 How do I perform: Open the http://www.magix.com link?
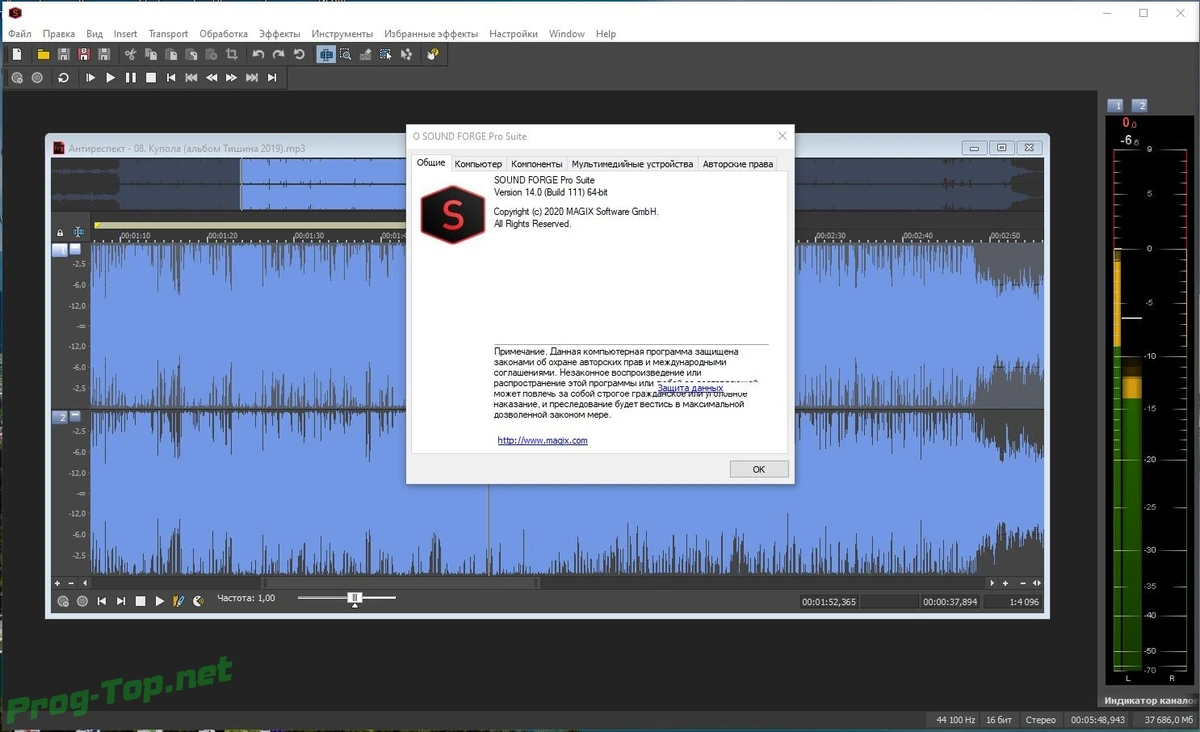[x=543, y=441]
